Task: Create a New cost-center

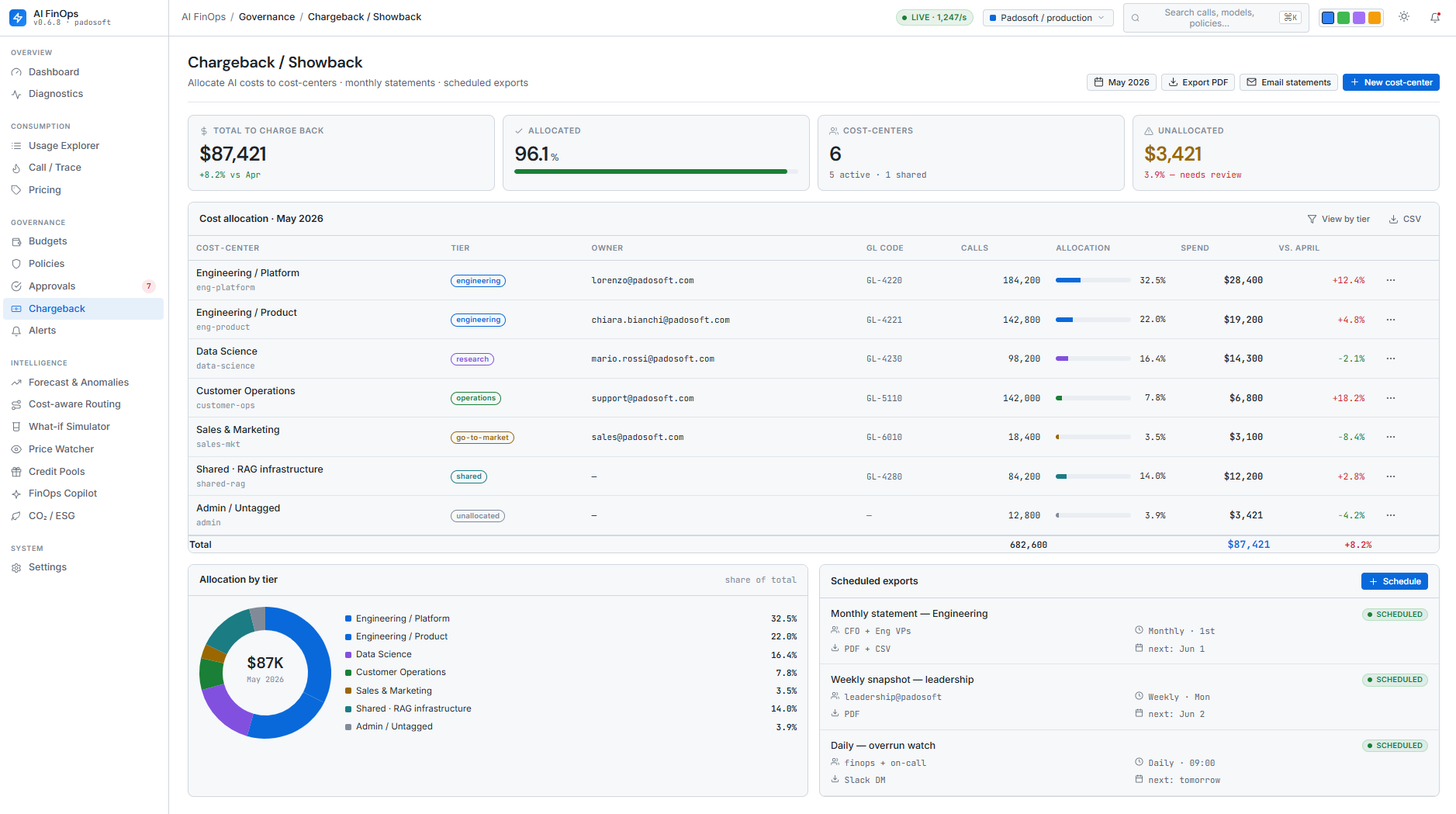Action: (1391, 82)
